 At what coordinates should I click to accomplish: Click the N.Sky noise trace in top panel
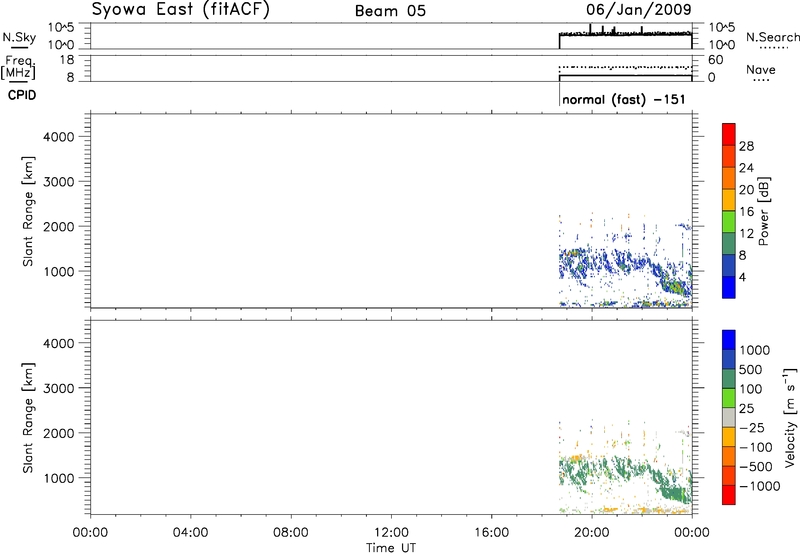click(x=626, y=34)
